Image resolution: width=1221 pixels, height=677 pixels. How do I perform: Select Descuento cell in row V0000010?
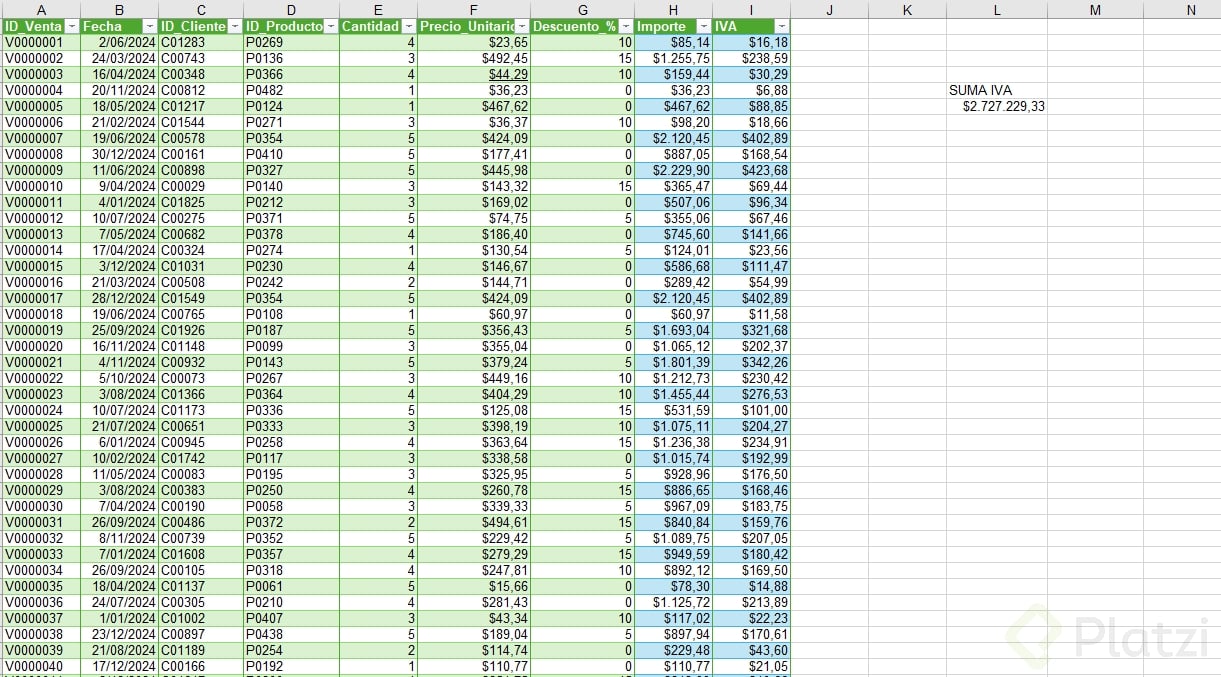coord(582,186)
